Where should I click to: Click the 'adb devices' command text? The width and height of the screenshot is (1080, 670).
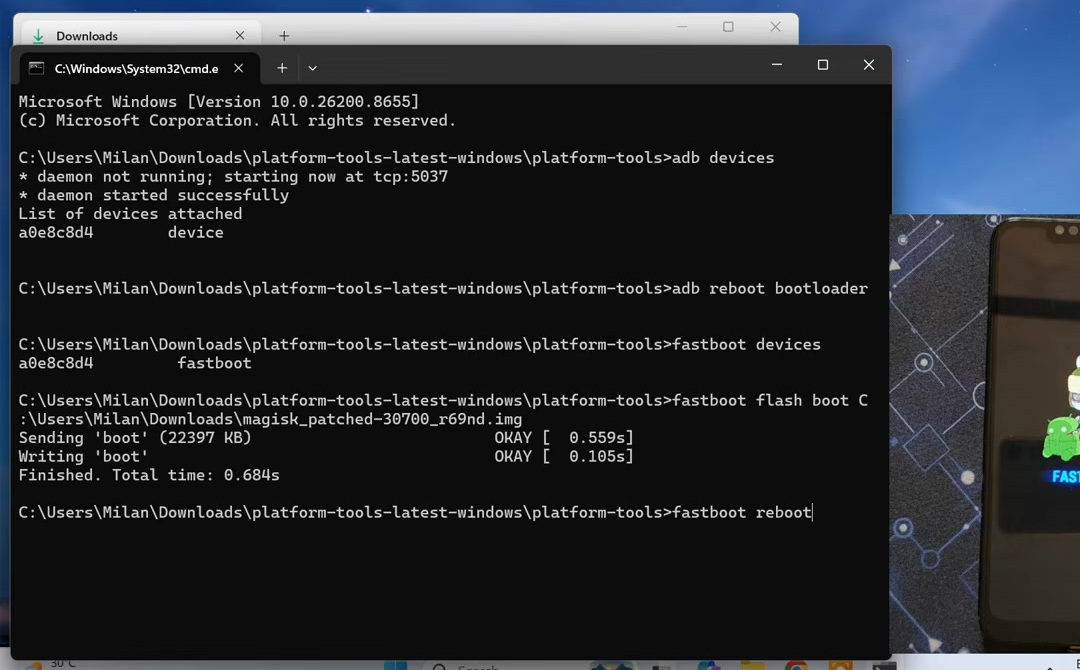point(723,158)
